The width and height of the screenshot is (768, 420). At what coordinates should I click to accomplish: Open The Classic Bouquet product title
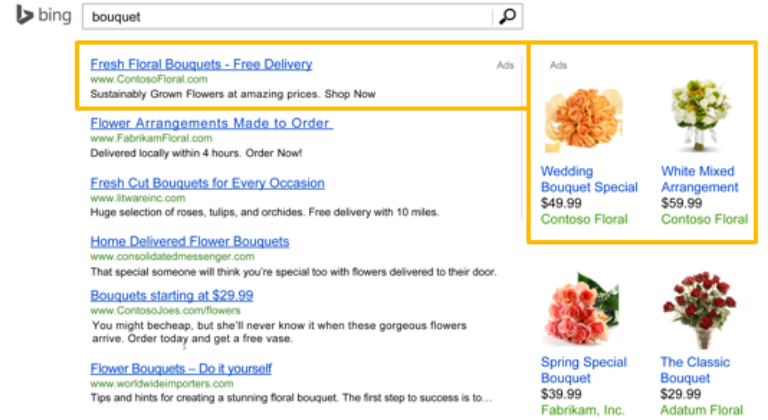[695, 370]
